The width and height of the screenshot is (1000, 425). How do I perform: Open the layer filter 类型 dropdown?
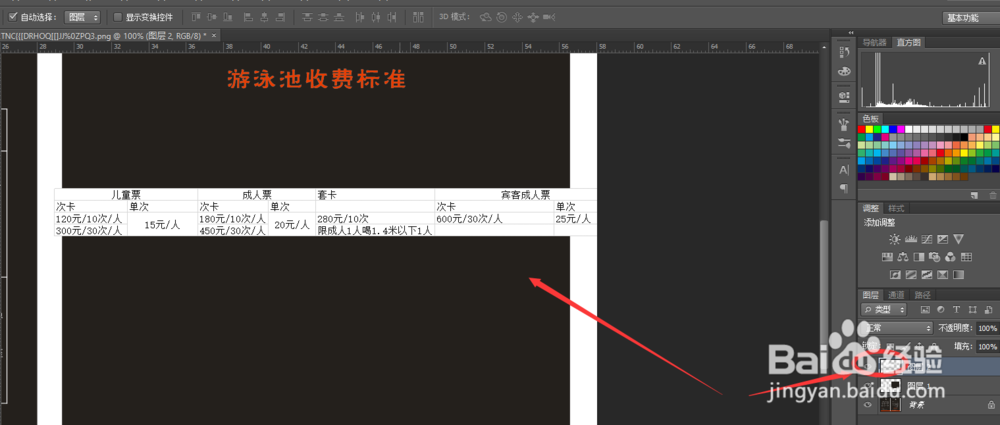[884, 309]
